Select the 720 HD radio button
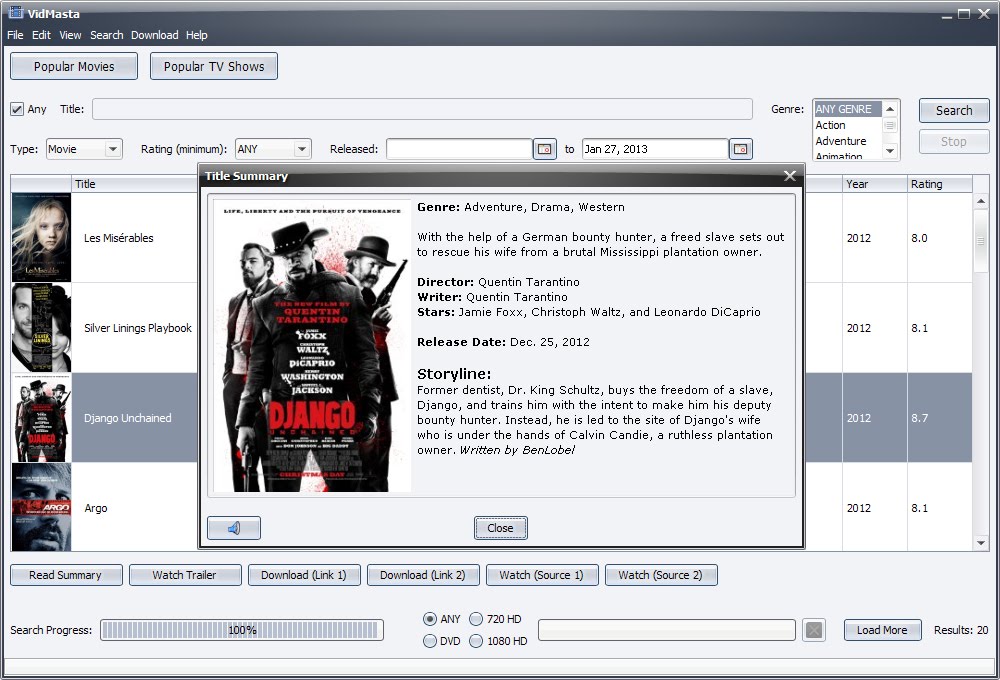This screenshot has height=680, width=1000. pyautogui.click(x=476, y=619)
